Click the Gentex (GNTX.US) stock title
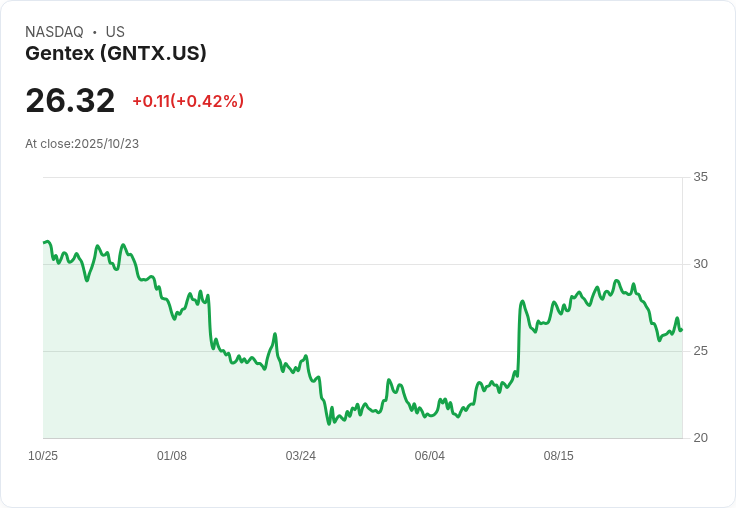This screenshot has height=508, width=736. [x=116, y=53]
